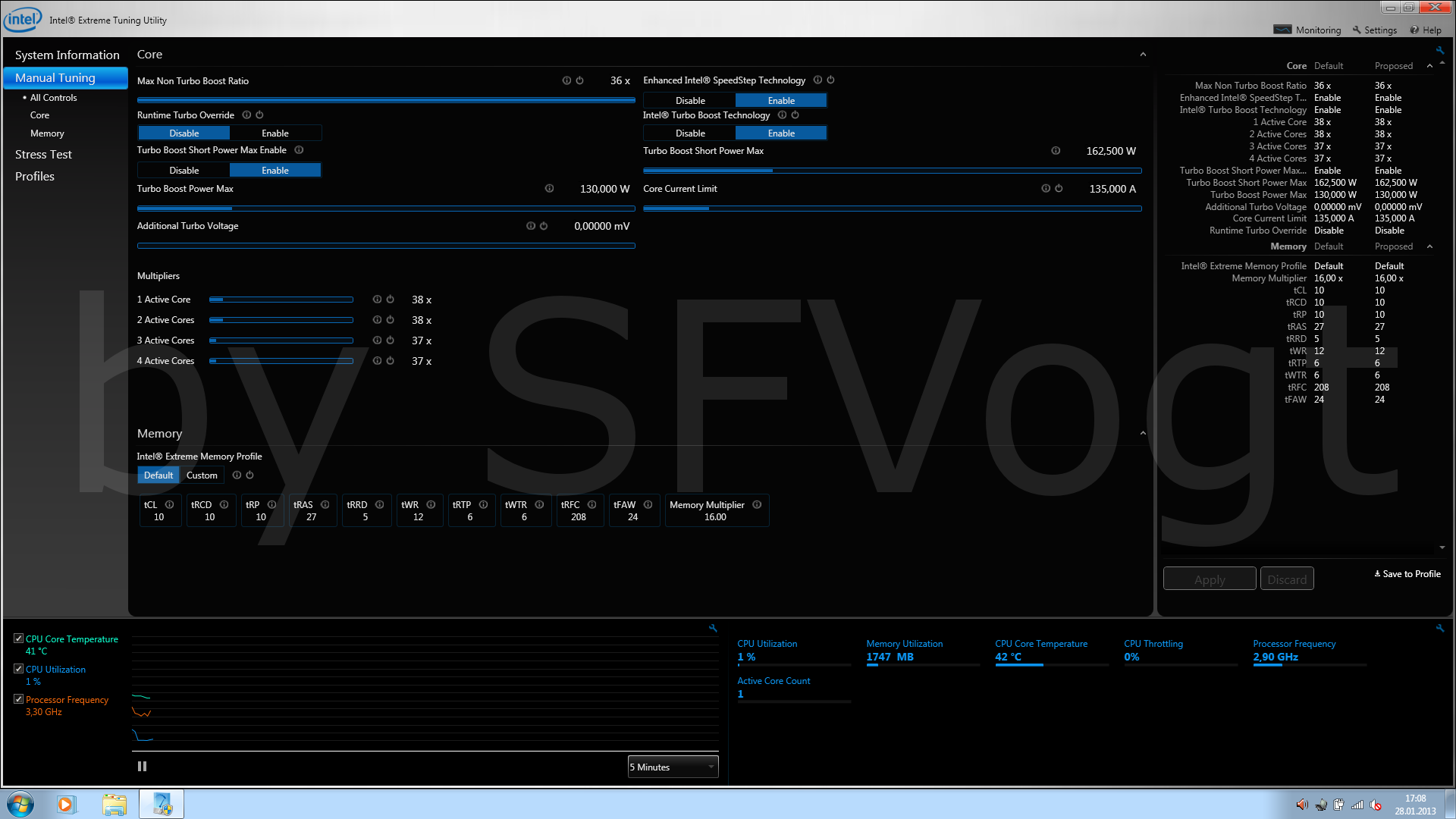Click info icon next to Enhanced Intel SpeedStep Technology

817,80
